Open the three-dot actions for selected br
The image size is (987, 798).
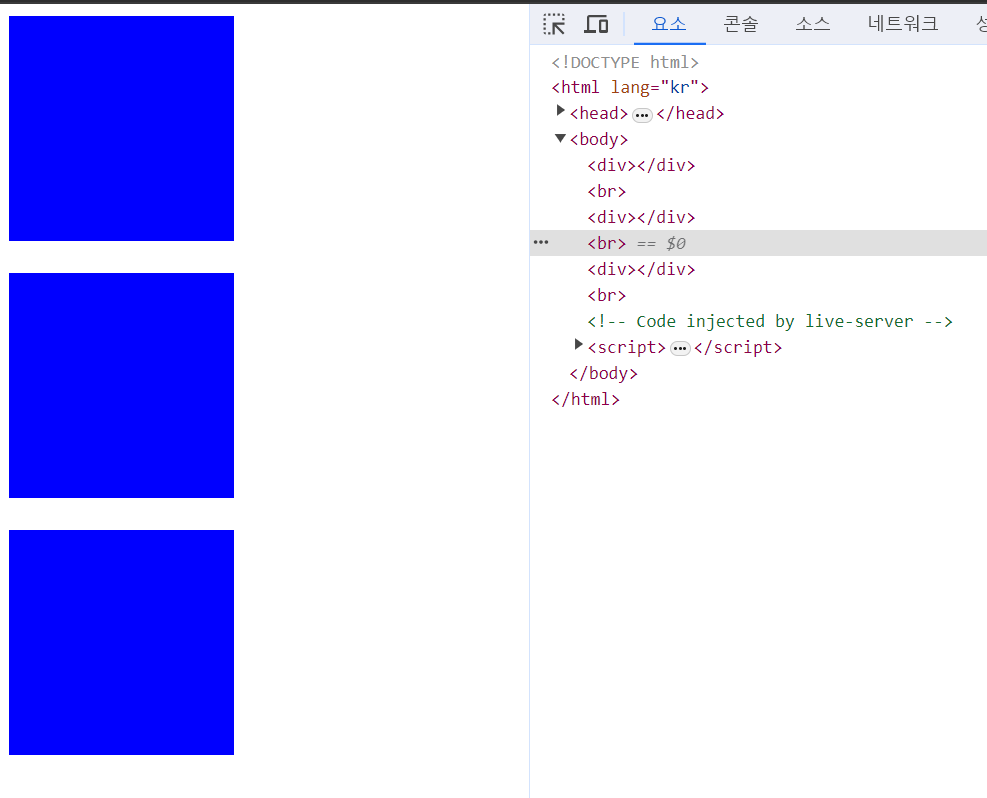click(541, 242)
